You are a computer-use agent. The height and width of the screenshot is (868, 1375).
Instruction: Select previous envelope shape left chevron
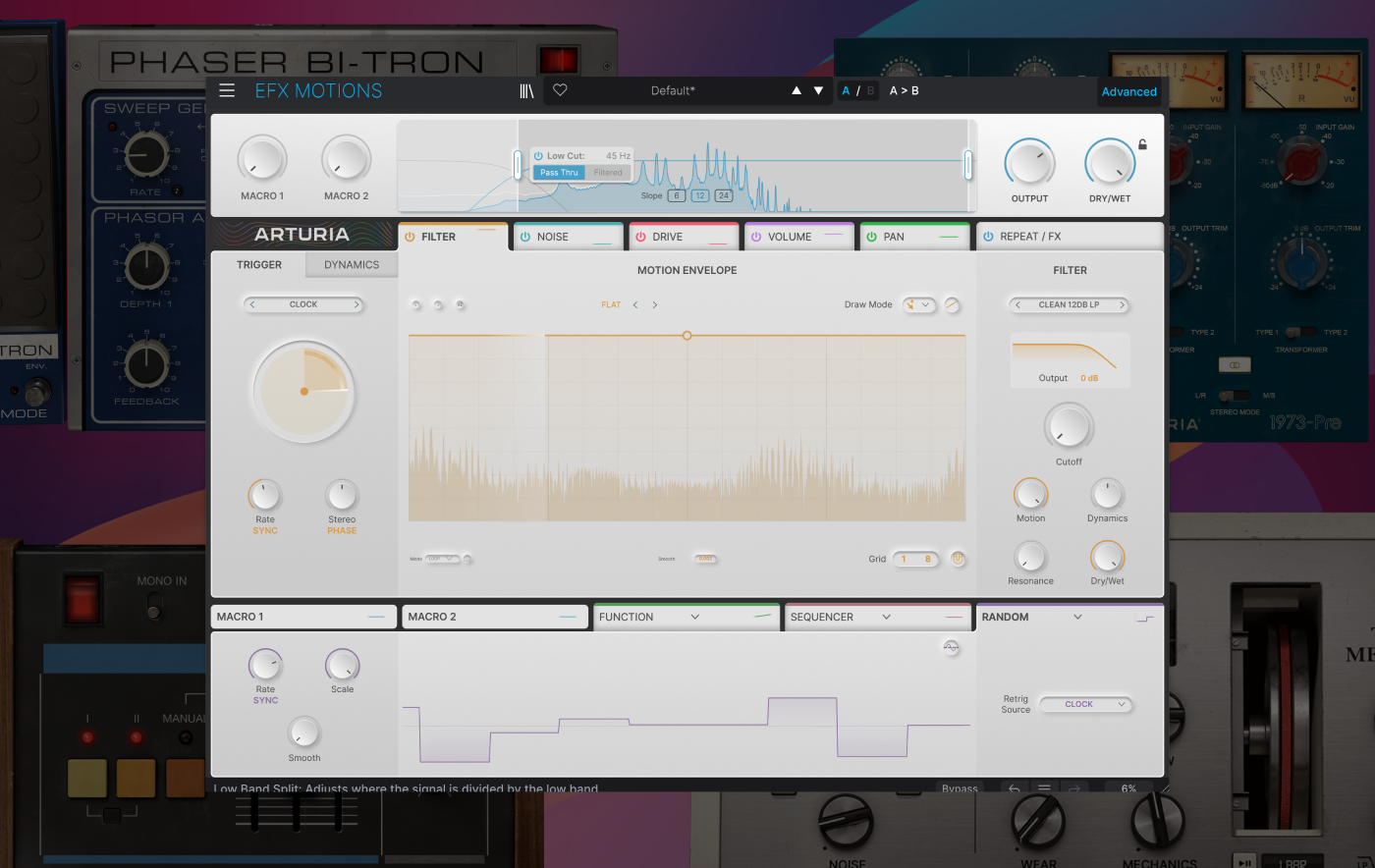[x=635, y=304]
